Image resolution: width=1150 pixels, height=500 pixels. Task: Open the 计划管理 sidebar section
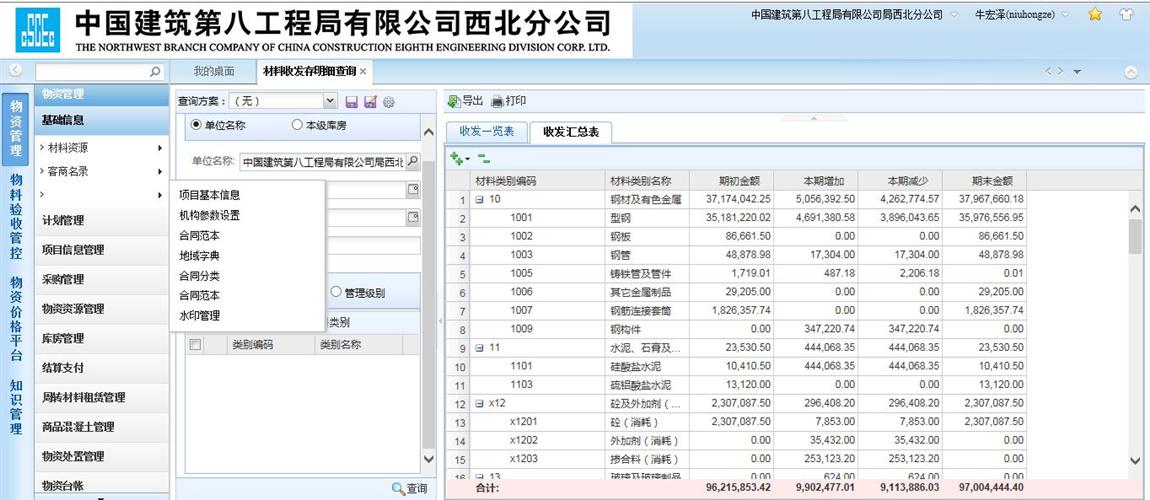(102, 221)
